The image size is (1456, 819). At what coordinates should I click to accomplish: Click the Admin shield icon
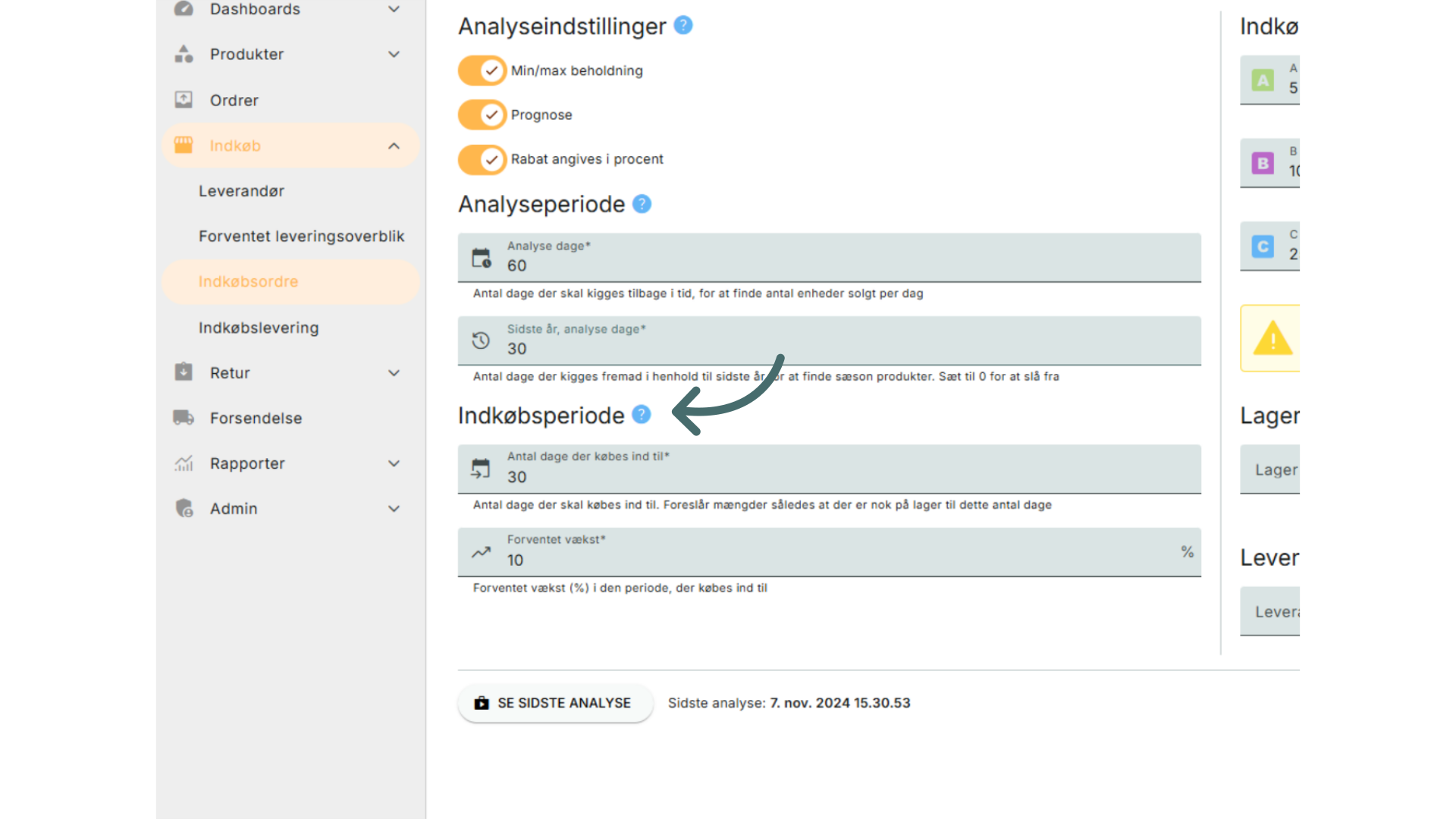click(x=184, y=508)
